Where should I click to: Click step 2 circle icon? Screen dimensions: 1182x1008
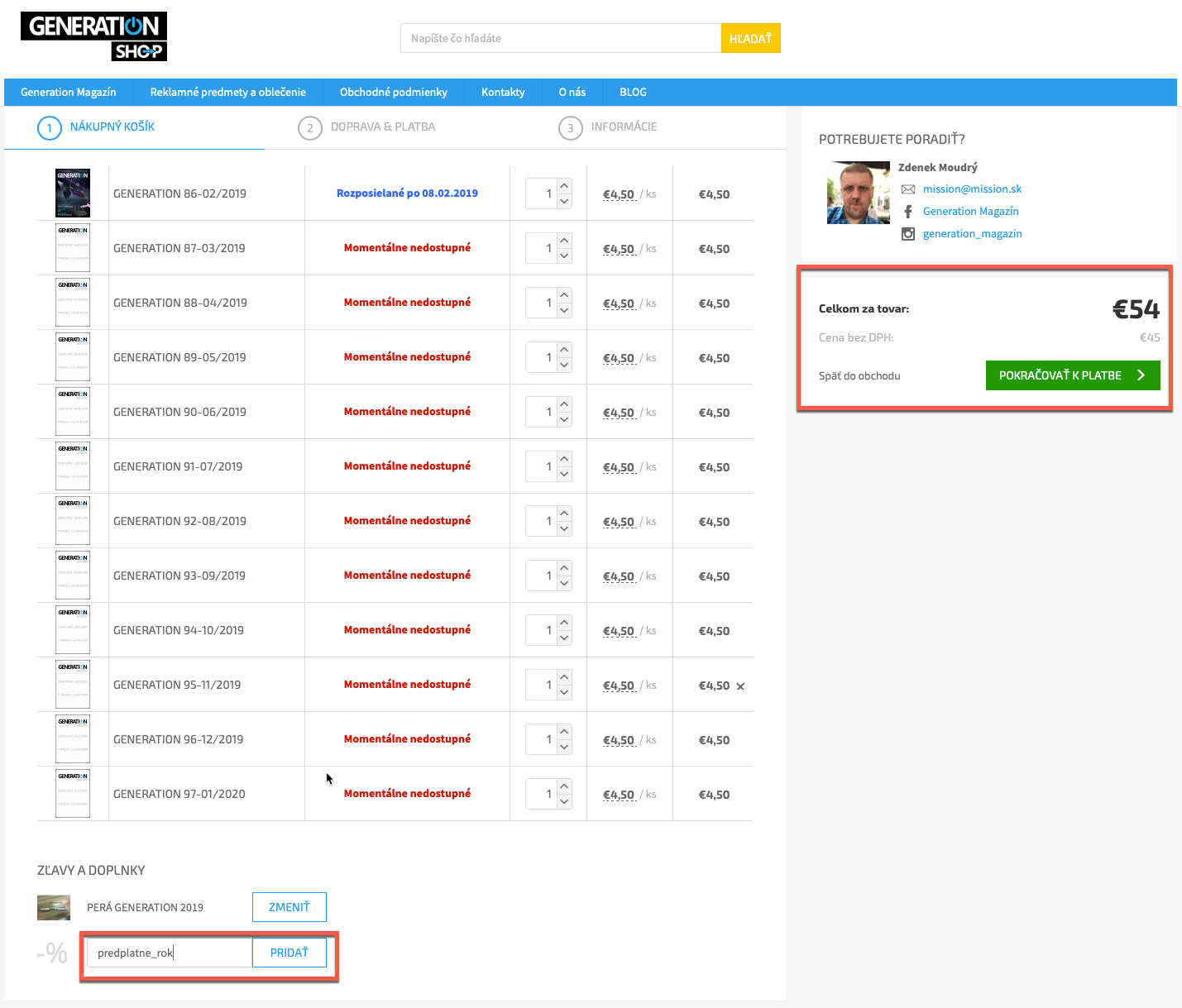pos(310,128)
